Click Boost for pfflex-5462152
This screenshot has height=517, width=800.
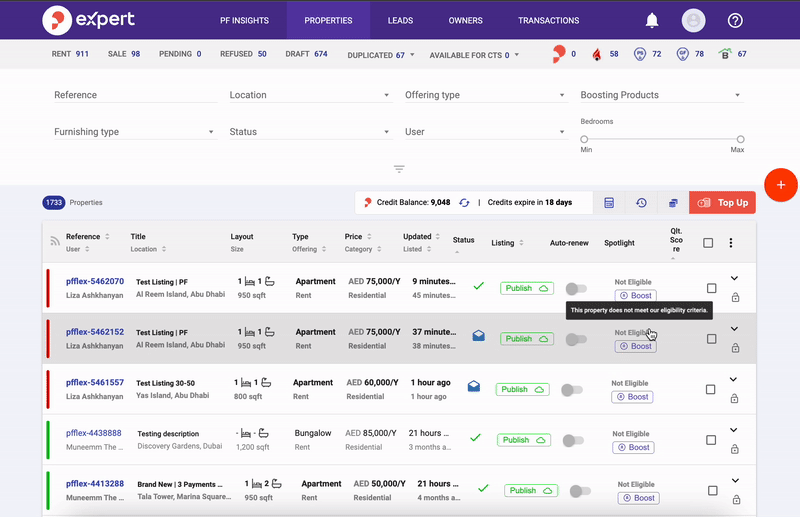[x=636, y=346]
